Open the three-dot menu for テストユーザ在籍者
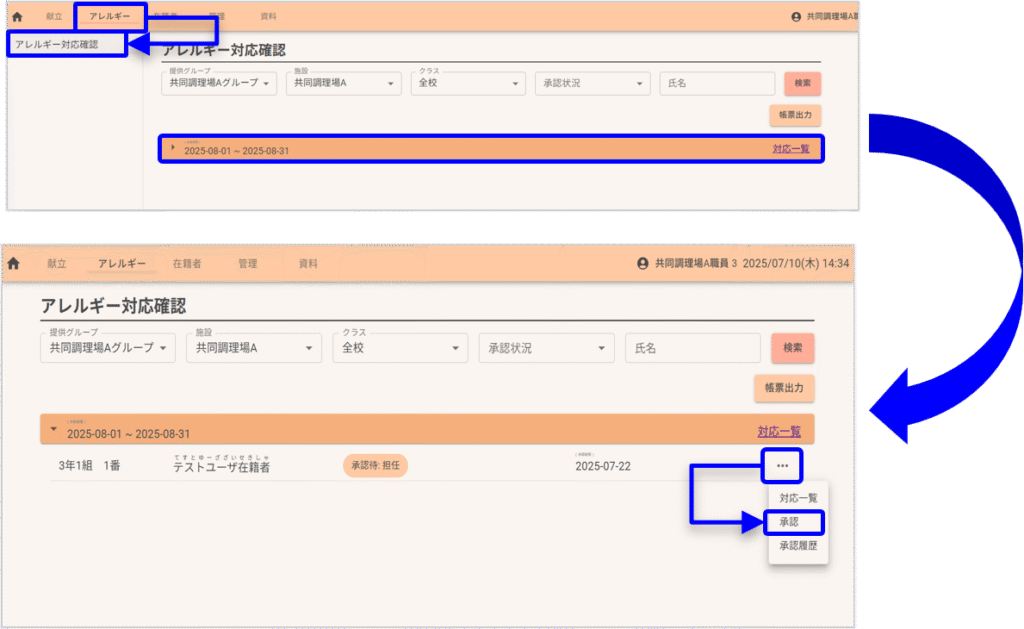Image resolution: width=1024 pixels, height=629 pixels. 781,466
